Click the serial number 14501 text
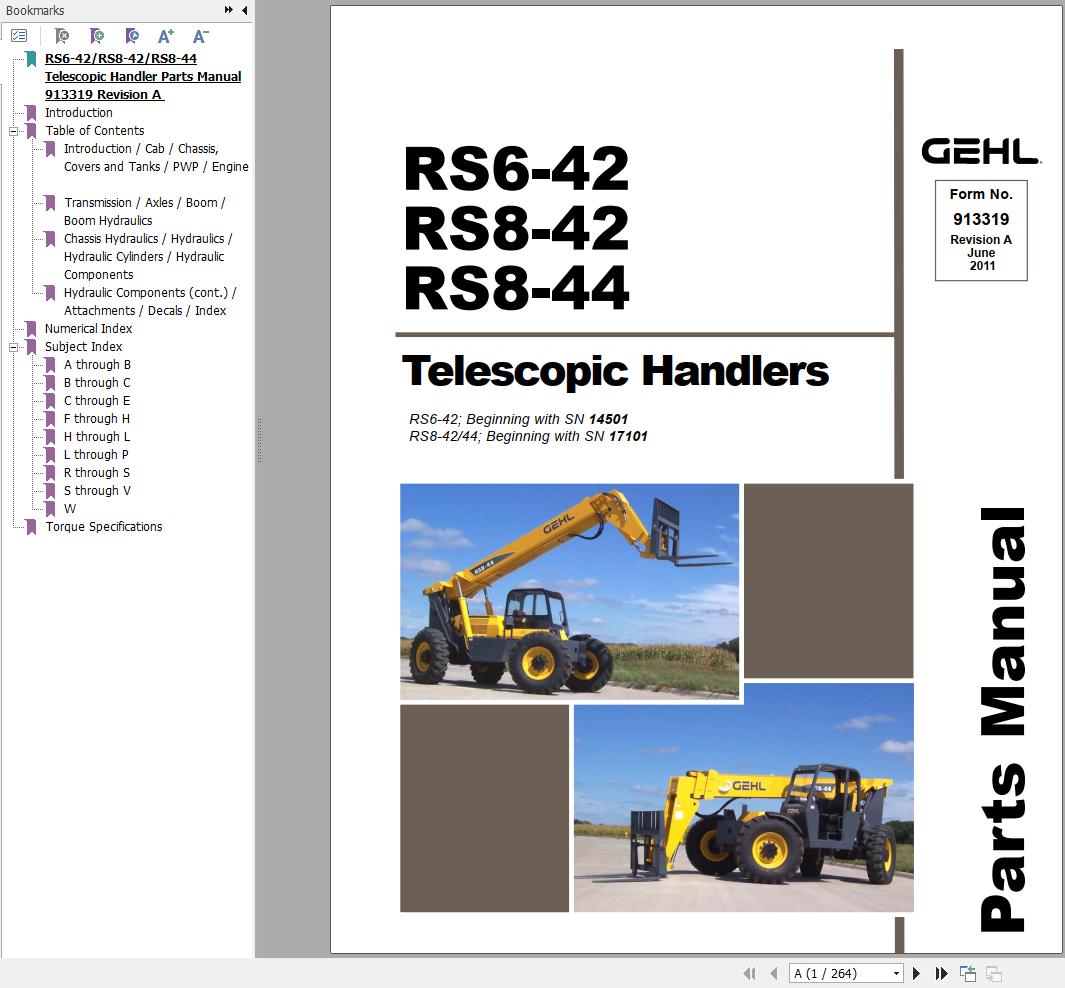 (x=608, y=419)
